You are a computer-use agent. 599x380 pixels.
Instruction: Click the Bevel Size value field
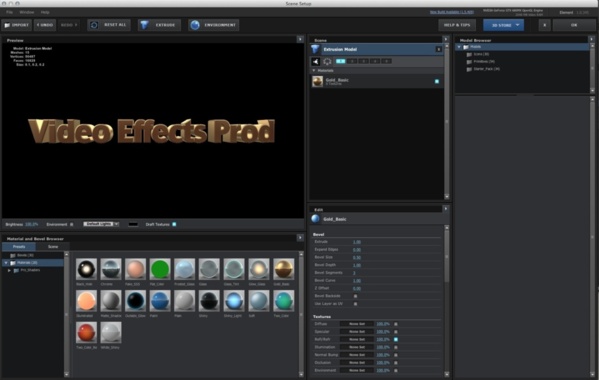pos(357,257)
